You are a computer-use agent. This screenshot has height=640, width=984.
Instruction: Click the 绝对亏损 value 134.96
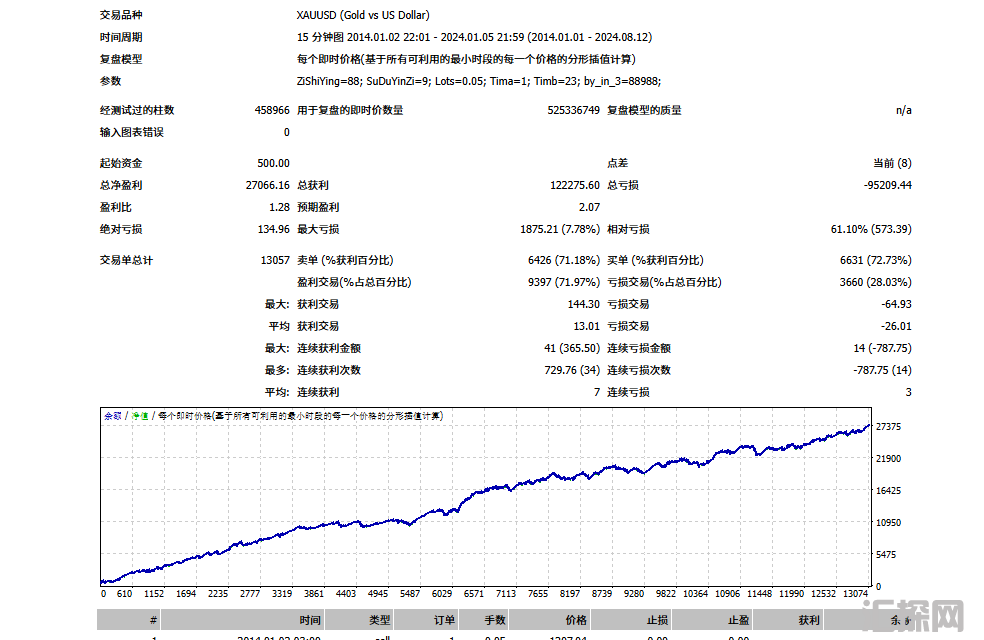pyautogui.click(x=274, y=229)
